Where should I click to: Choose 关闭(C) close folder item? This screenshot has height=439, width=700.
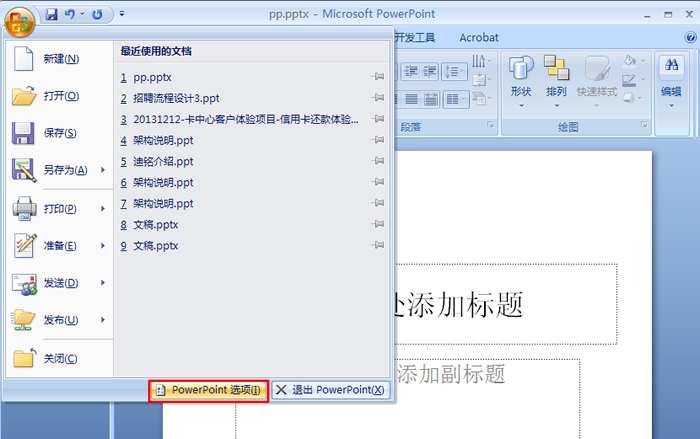(60, 358)
